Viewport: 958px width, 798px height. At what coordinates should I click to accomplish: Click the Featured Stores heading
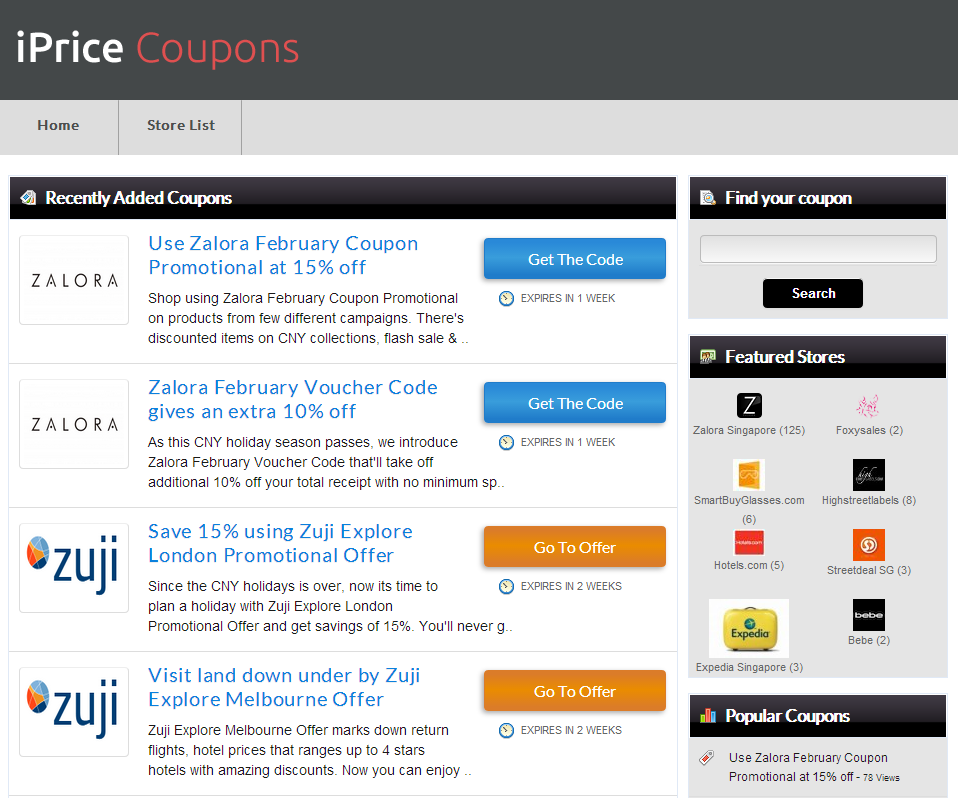coord(785,356)
